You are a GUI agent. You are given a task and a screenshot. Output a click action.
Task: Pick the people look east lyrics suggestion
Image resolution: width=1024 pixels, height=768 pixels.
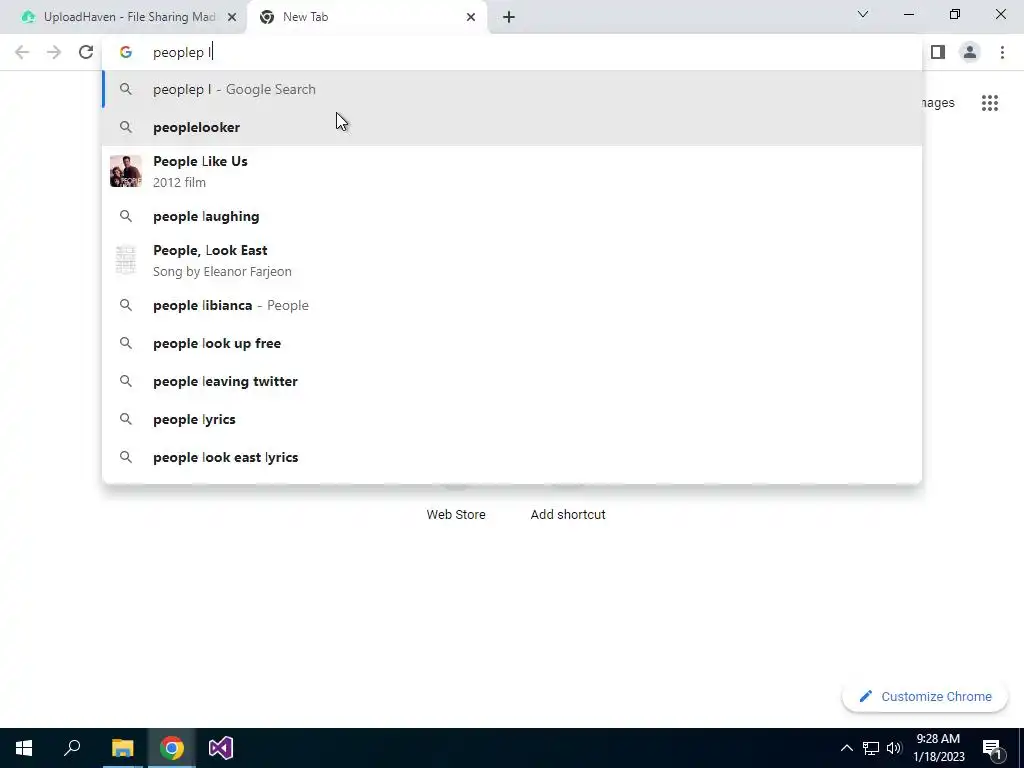tap(512, 457)
